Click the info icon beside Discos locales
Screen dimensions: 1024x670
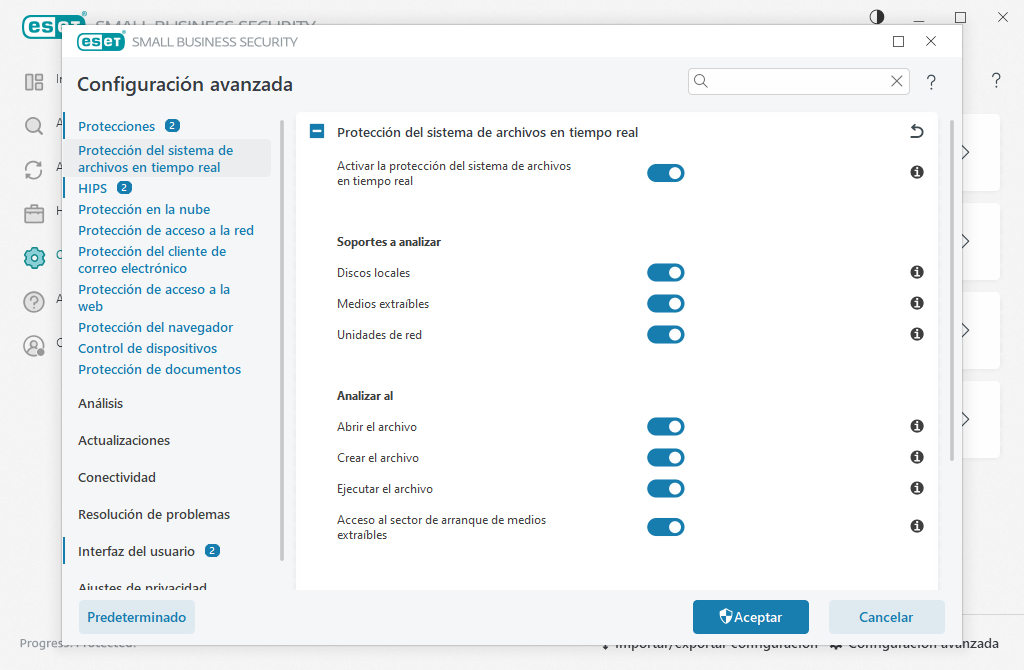click(x=916, y=272)
